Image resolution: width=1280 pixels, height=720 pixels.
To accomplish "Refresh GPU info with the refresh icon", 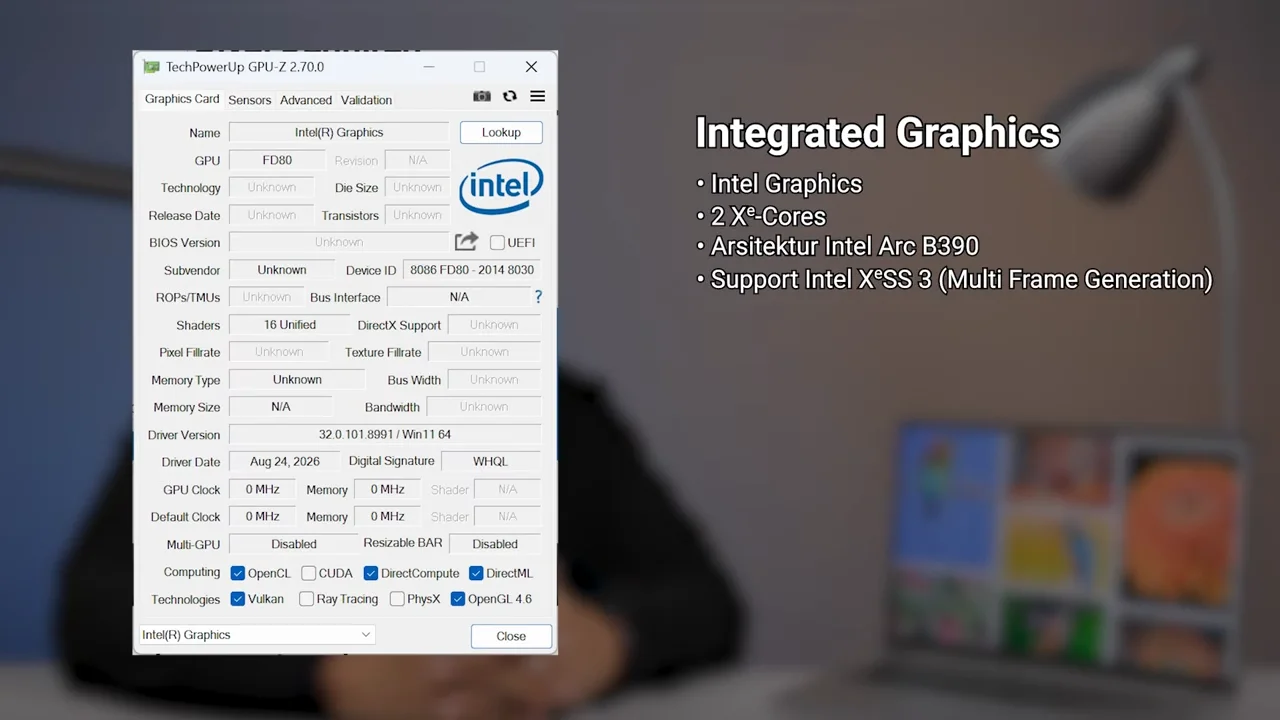I will click(x=510, y=96).
